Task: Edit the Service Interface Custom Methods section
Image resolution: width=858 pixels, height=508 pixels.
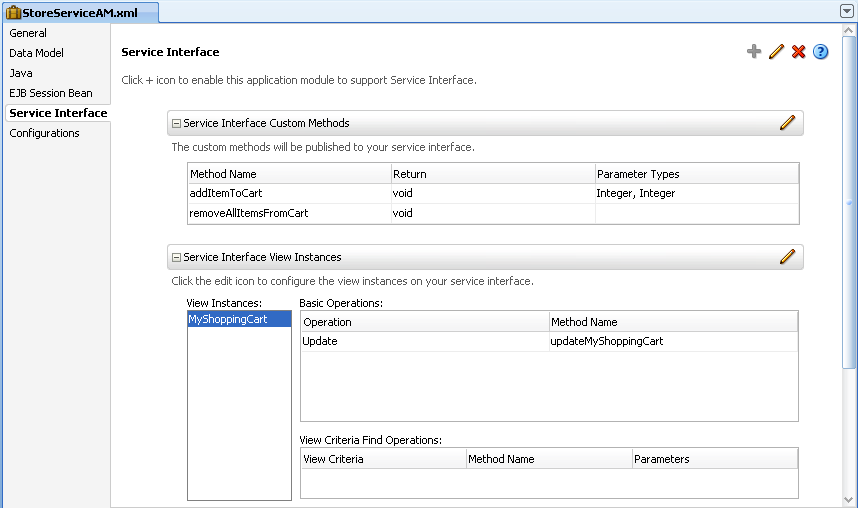Action: point(787,123)
